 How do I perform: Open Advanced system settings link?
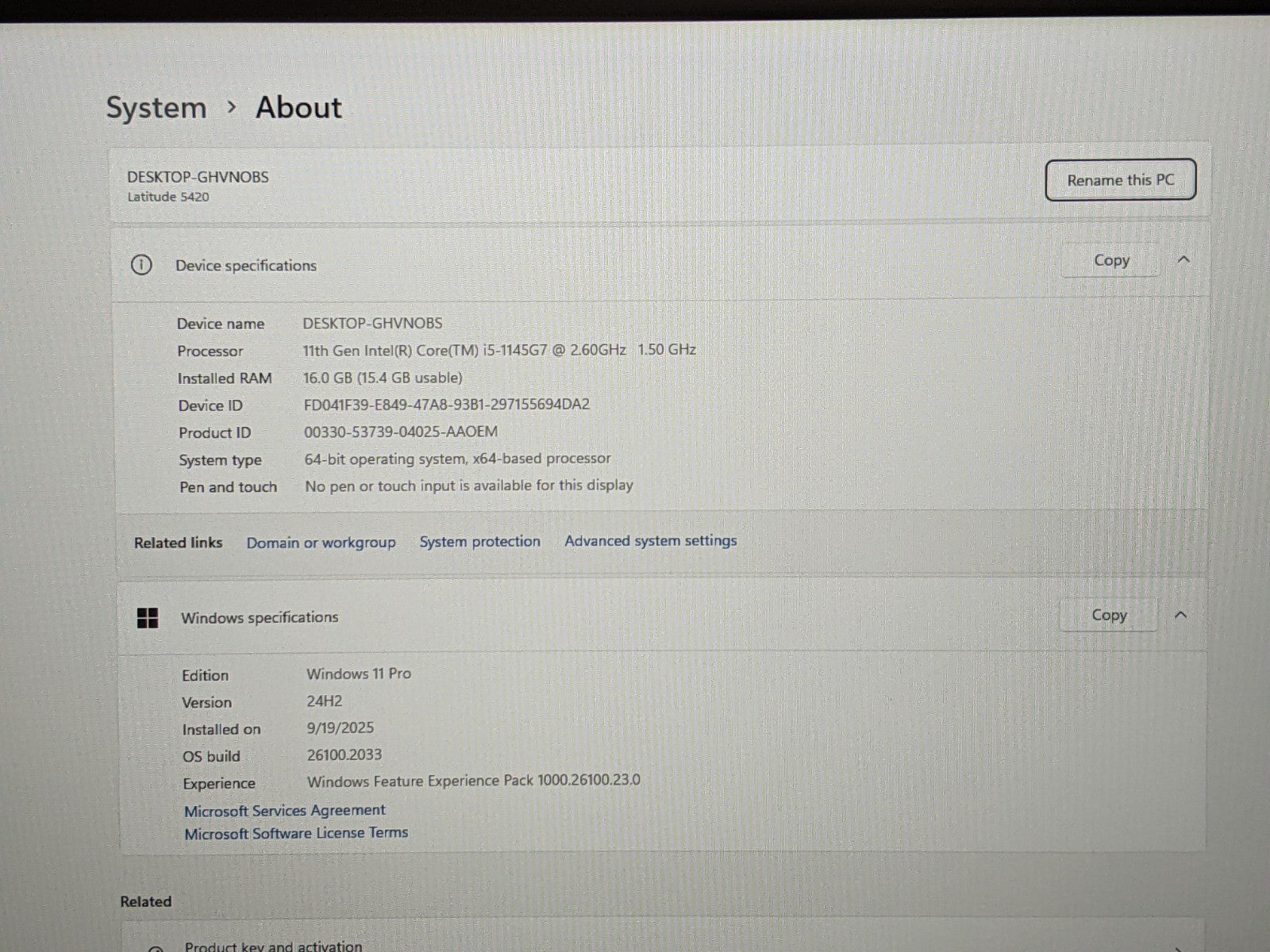coord(650,541)
